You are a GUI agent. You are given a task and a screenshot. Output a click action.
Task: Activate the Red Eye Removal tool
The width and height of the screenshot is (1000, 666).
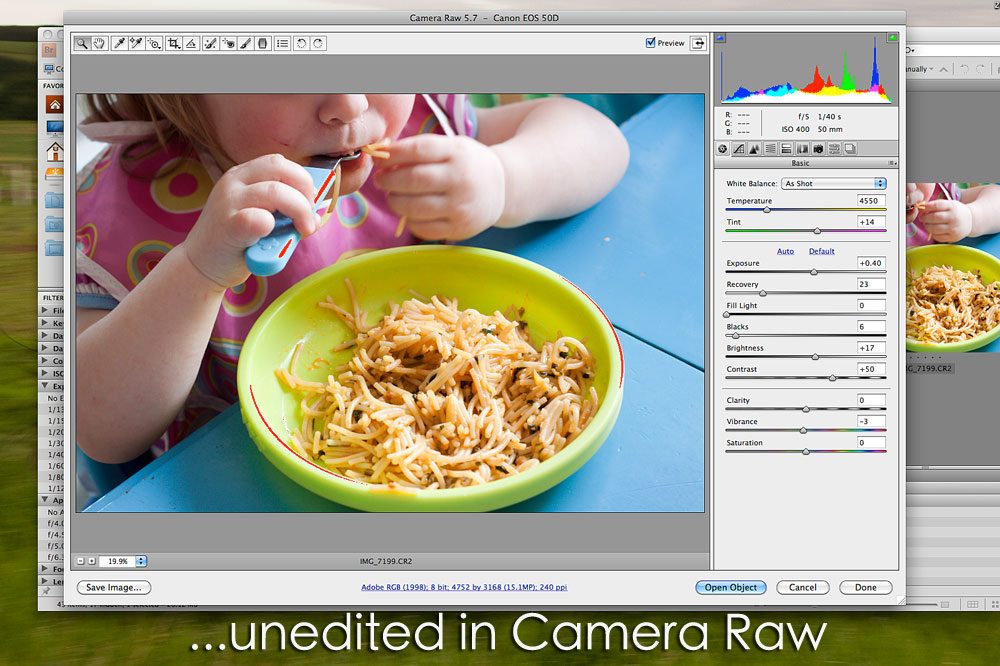228,44
